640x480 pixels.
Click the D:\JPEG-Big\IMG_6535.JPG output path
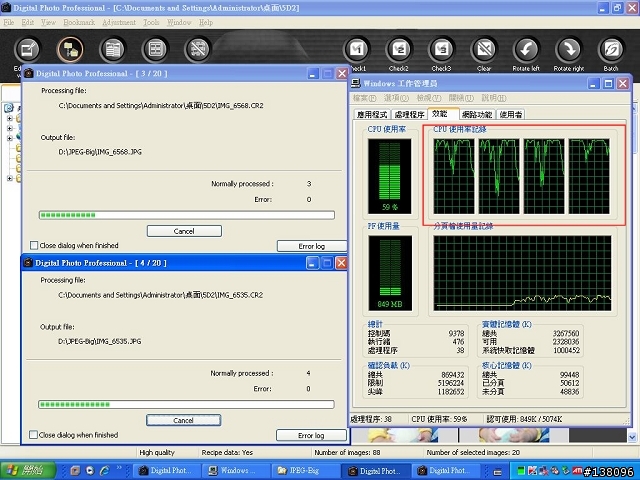[100, 341]
